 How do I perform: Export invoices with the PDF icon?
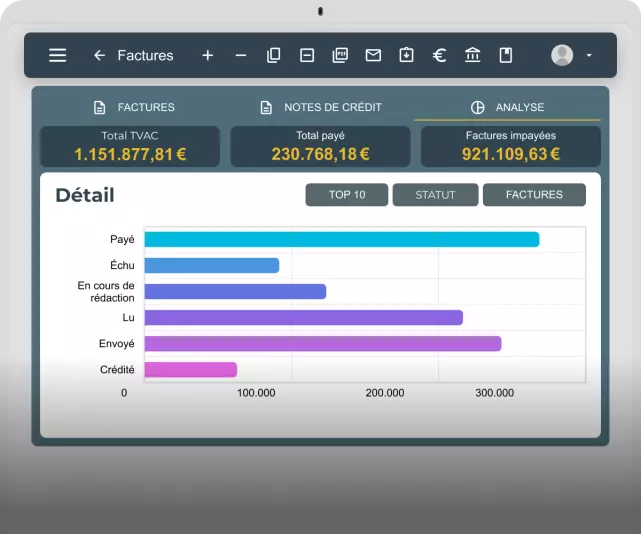coord(340,55)
